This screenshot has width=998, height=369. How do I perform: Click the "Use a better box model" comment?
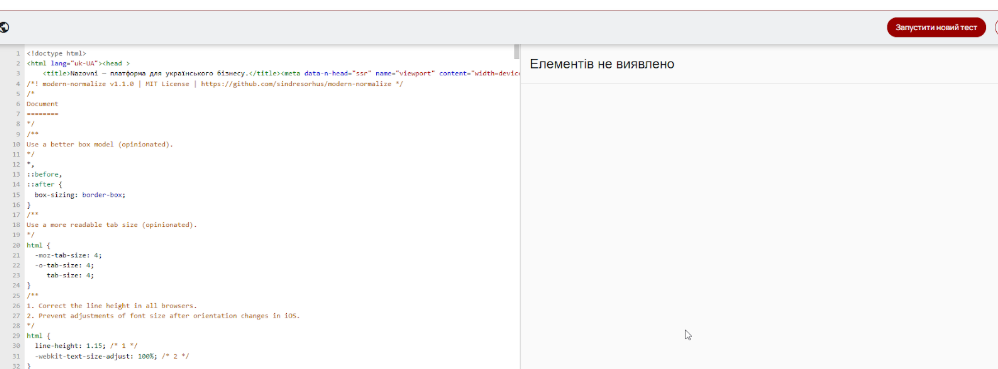100,144
